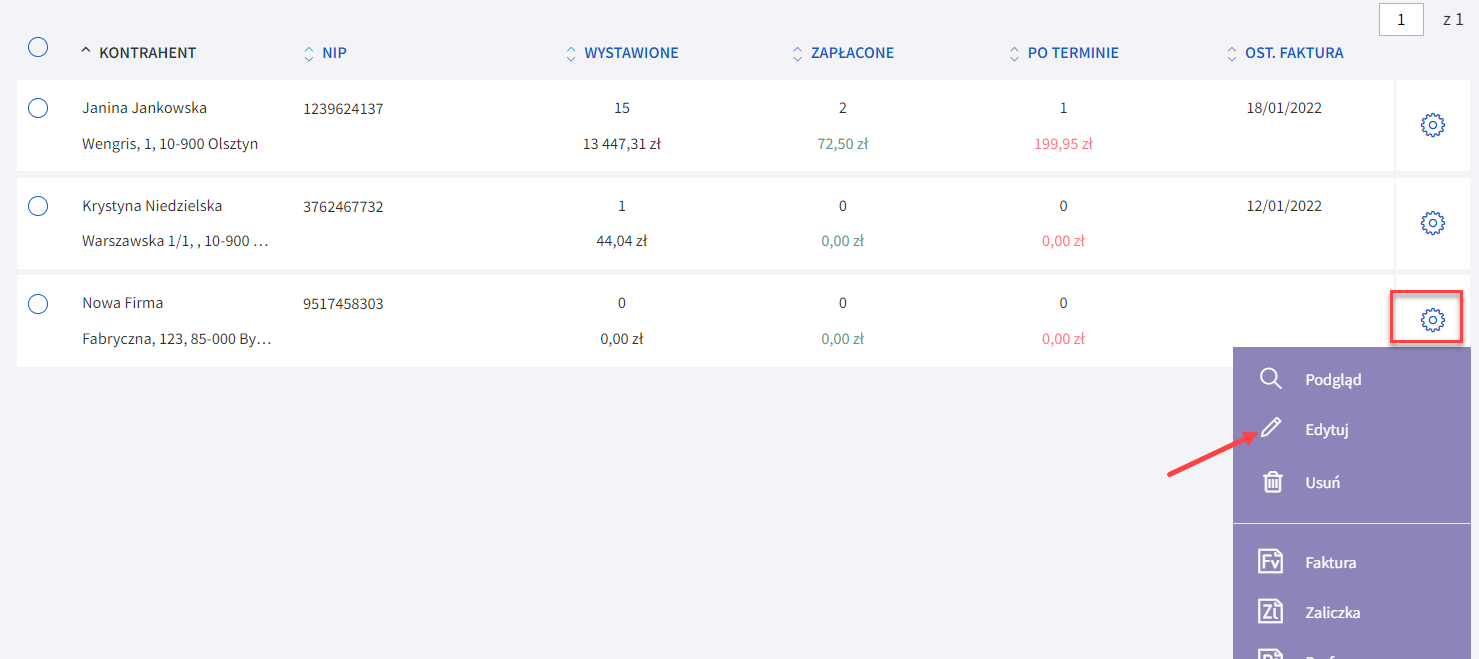1479x659 pixels.
Task: Choose Usuń from the context menu
Action: [1322, 483]
